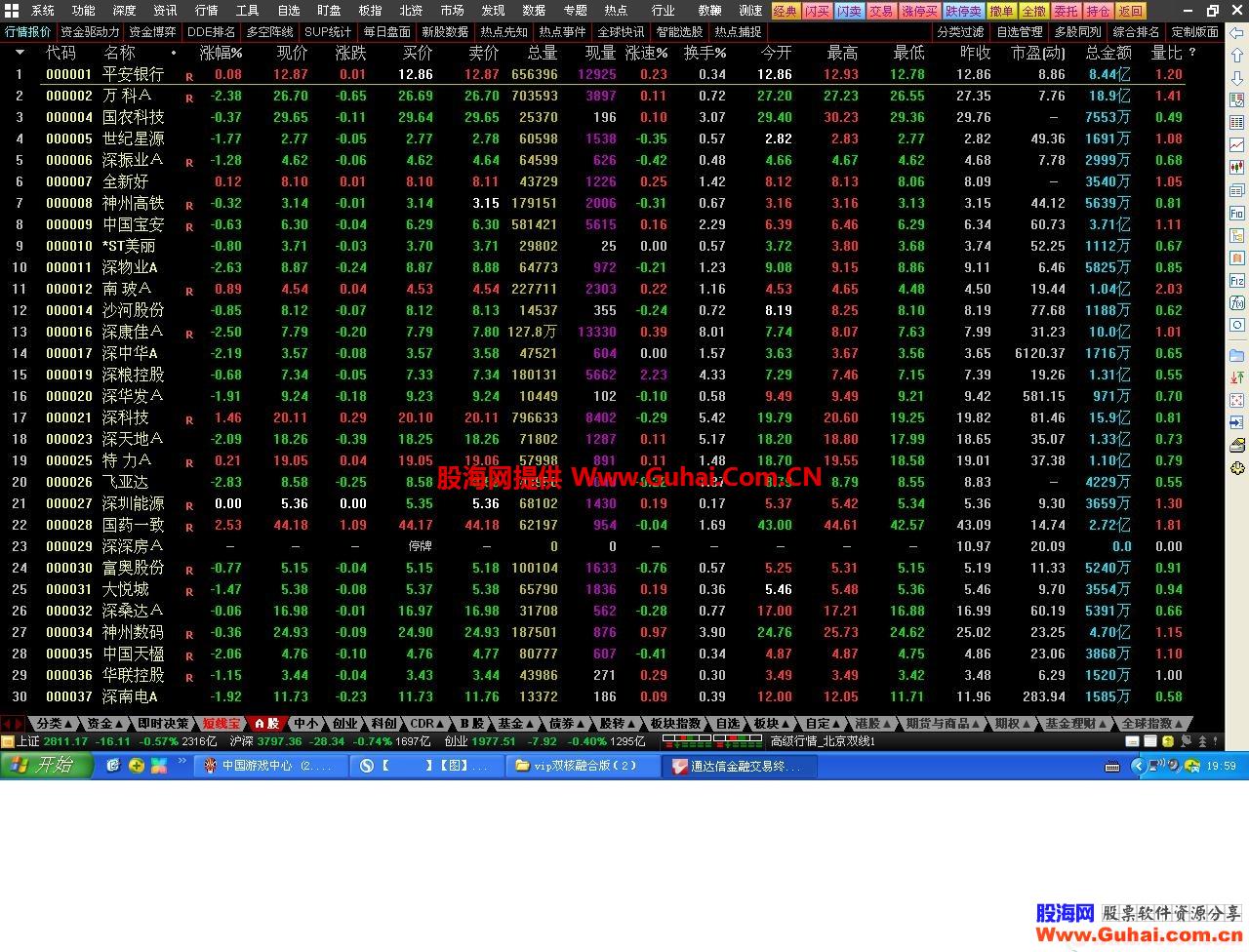The height and width of the screenshot is (952, 1249).
Task: Click the circle-in-square icon in sidebar
Action: point(1236,325)
